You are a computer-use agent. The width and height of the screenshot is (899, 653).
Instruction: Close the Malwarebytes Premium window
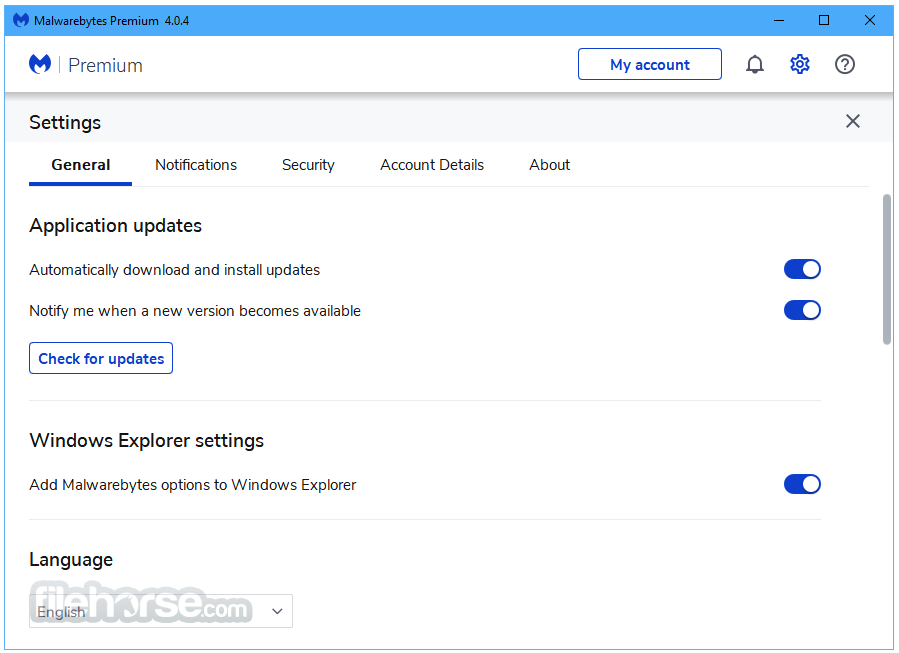870,20
